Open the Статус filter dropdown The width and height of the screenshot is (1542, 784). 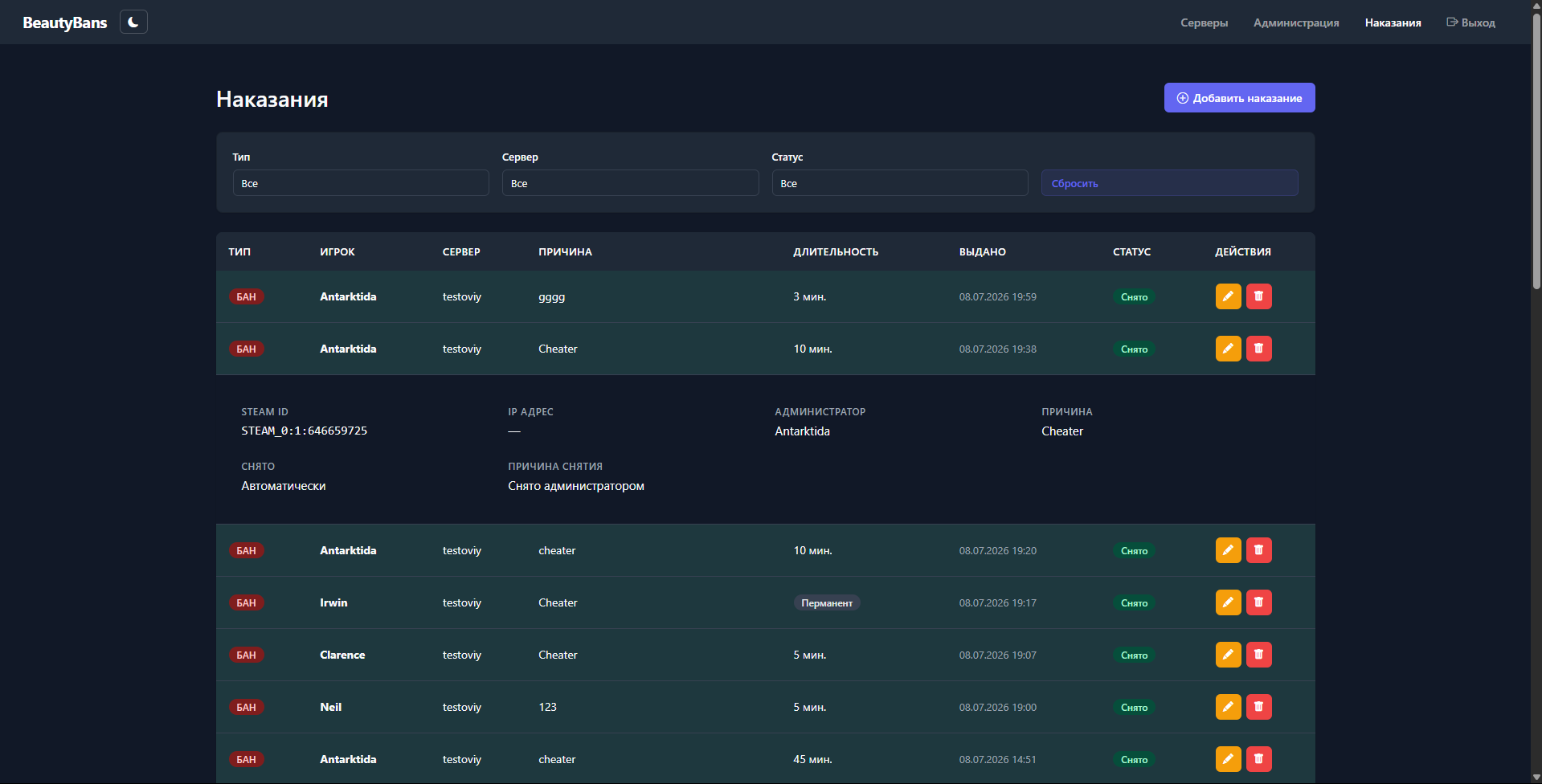(900, 183)
